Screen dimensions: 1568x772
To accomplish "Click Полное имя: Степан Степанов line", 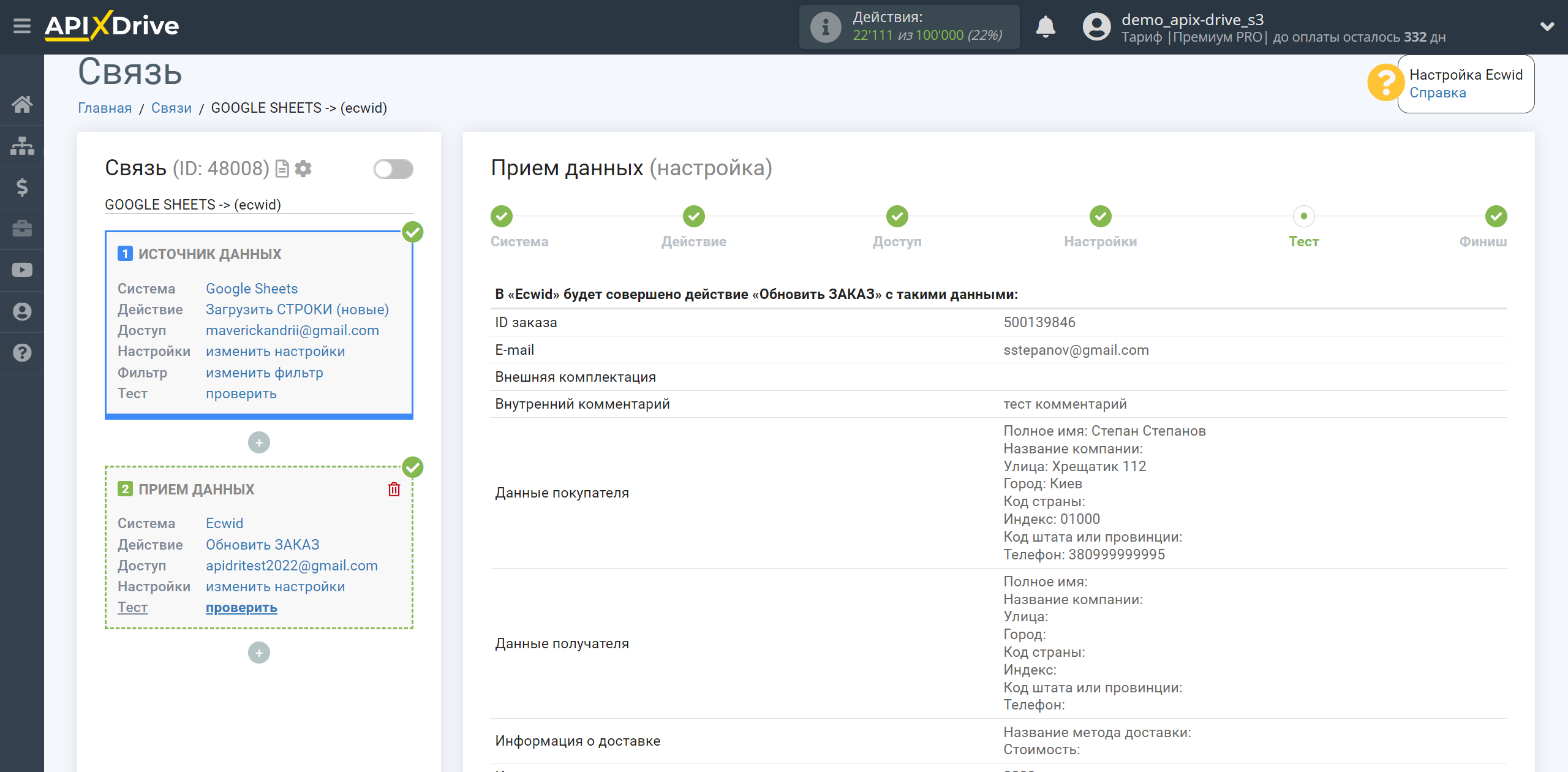I will 1104,431.
